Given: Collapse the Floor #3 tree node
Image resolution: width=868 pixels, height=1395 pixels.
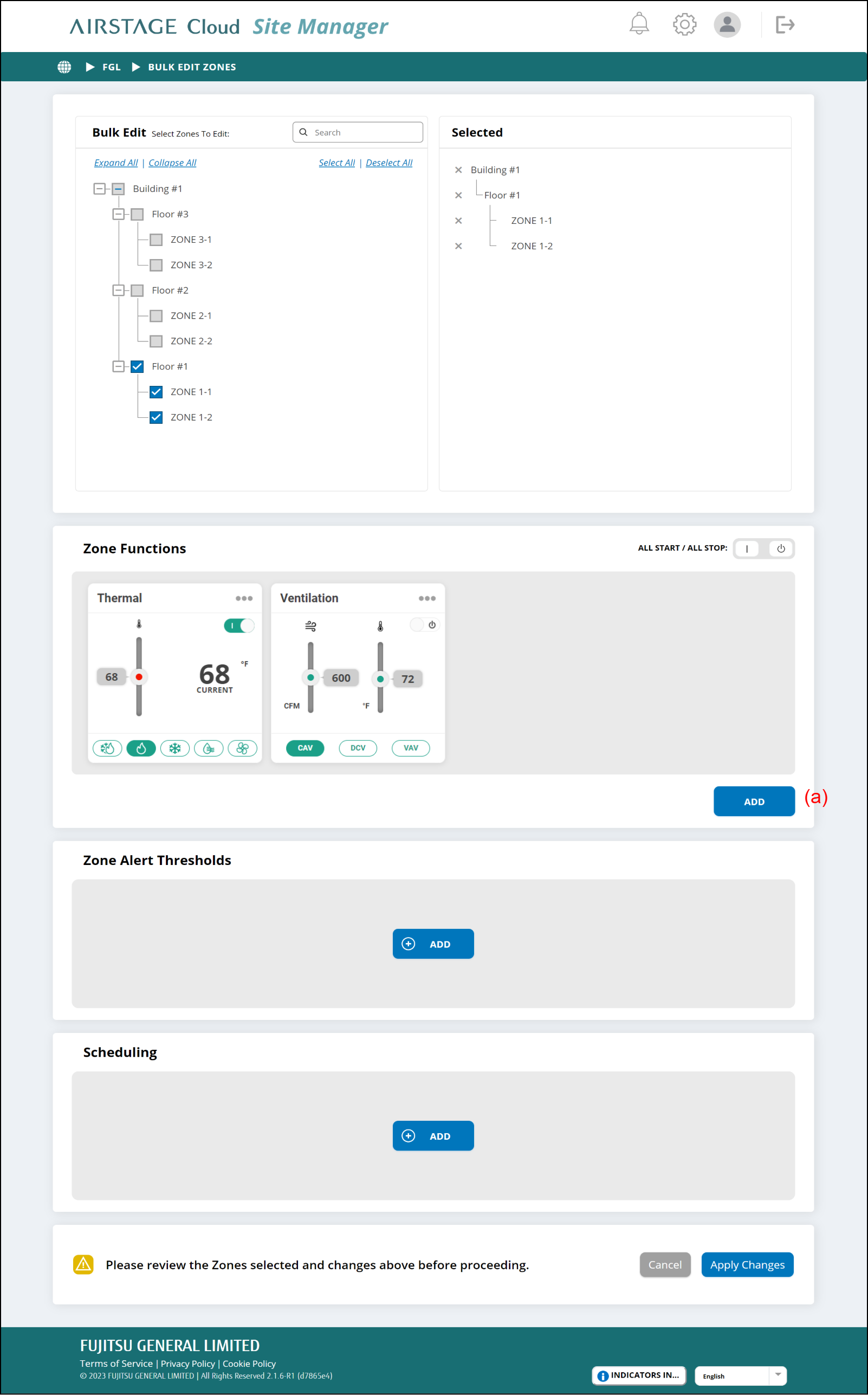Looking at the screenshot, I should tap(118, 214).
